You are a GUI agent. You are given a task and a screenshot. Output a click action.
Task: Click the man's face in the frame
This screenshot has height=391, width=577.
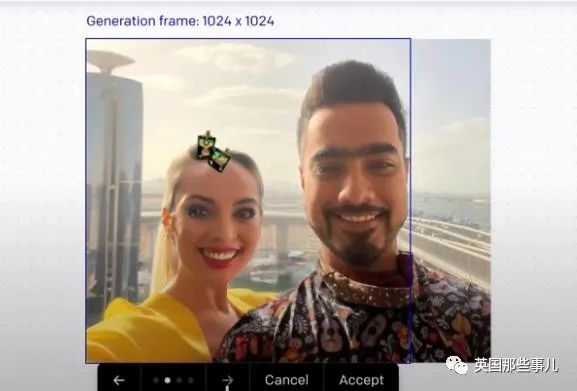tap(354, 184)
